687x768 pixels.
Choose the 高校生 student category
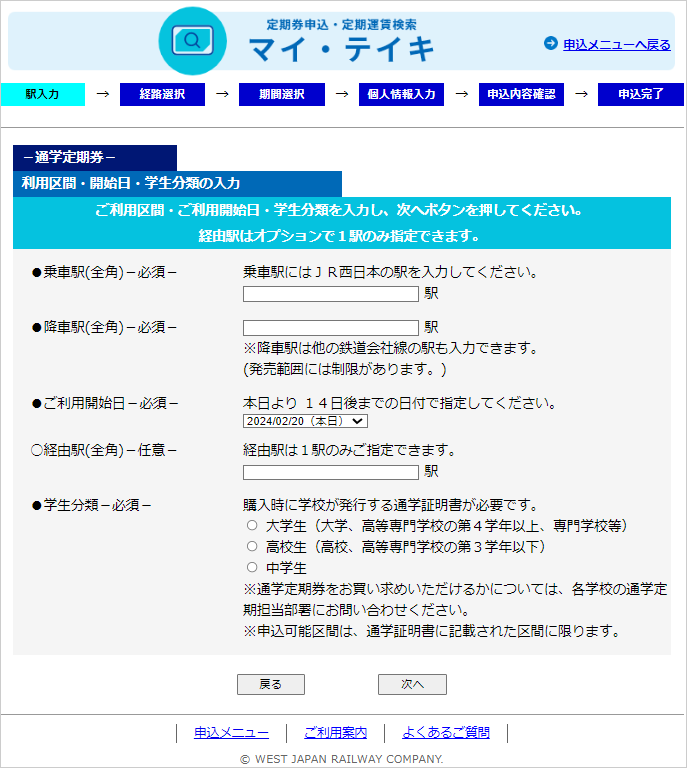tap(252, 546)
